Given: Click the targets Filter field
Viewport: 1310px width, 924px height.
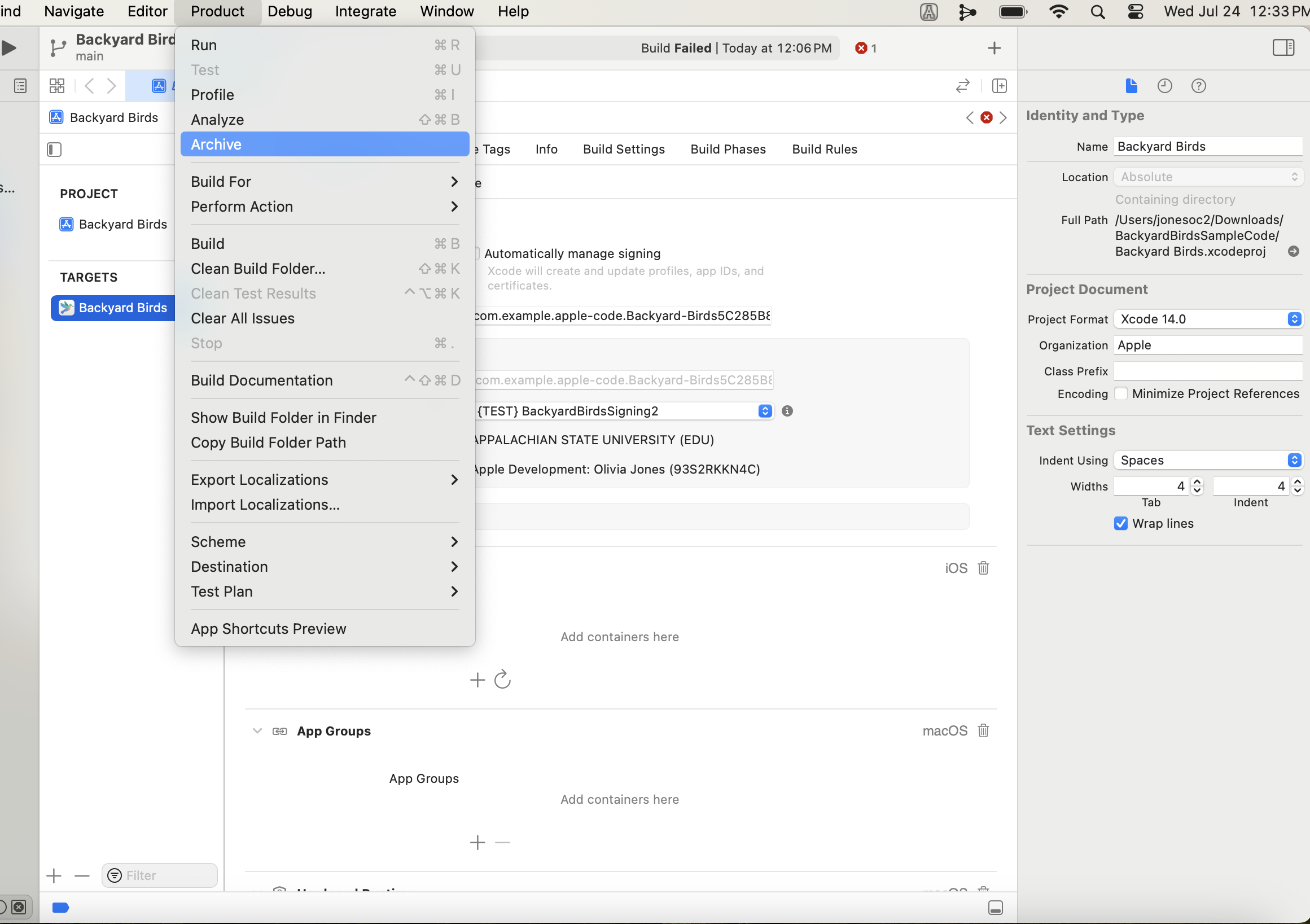Looking at the screenshot, I should (x=159, y=875).
